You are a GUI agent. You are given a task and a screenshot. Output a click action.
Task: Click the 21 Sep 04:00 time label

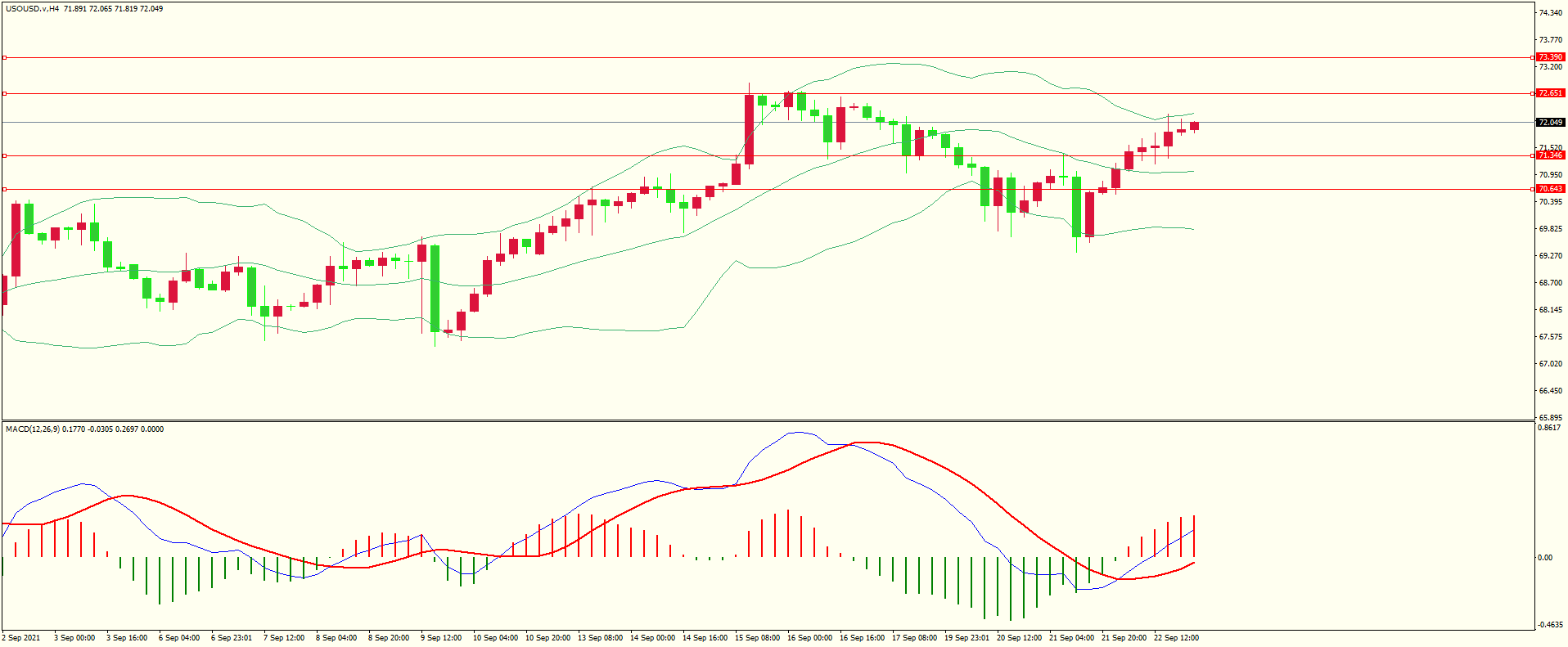(1071, 638)
